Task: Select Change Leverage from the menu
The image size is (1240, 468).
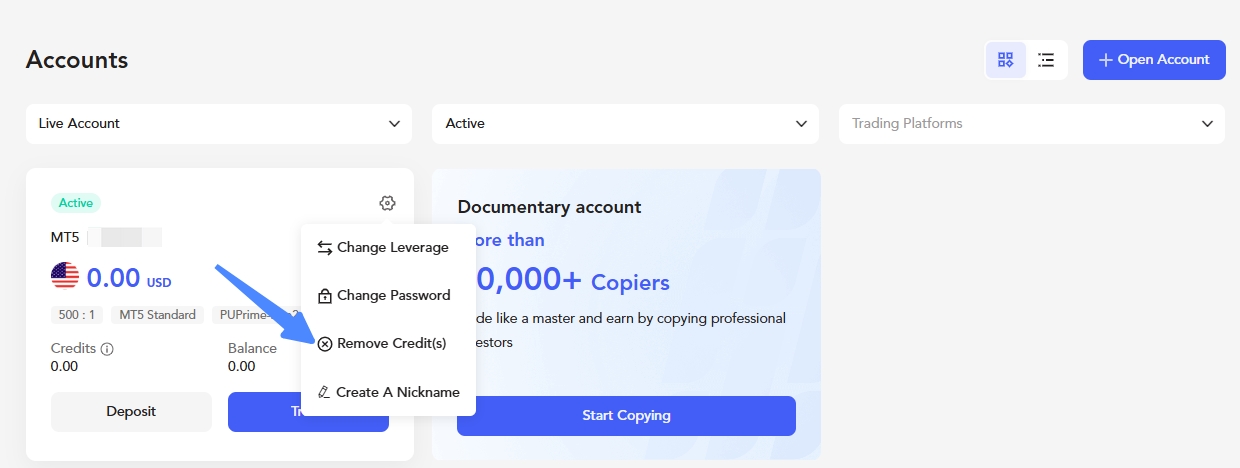Action: (x=392, y=247)
